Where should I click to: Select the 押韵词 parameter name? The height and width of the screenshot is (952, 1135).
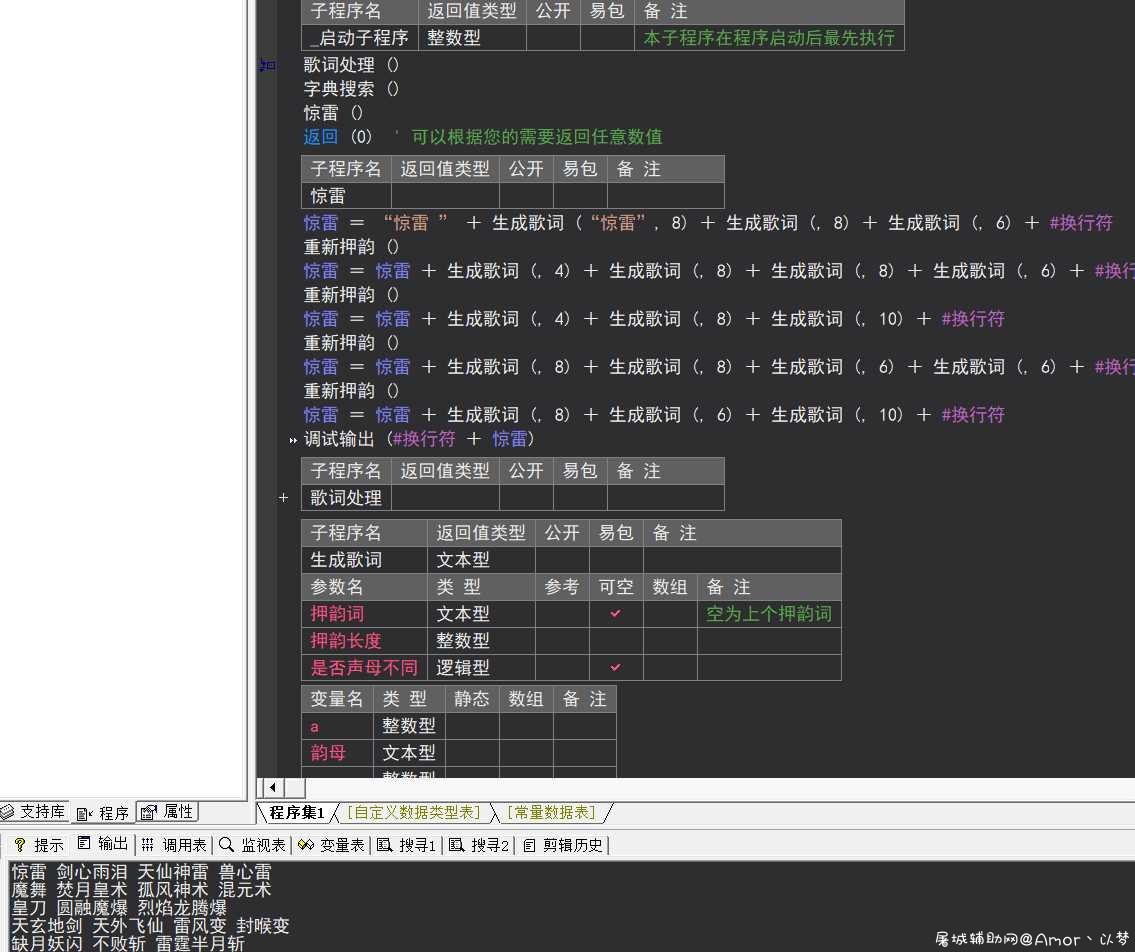click(364, 614)
